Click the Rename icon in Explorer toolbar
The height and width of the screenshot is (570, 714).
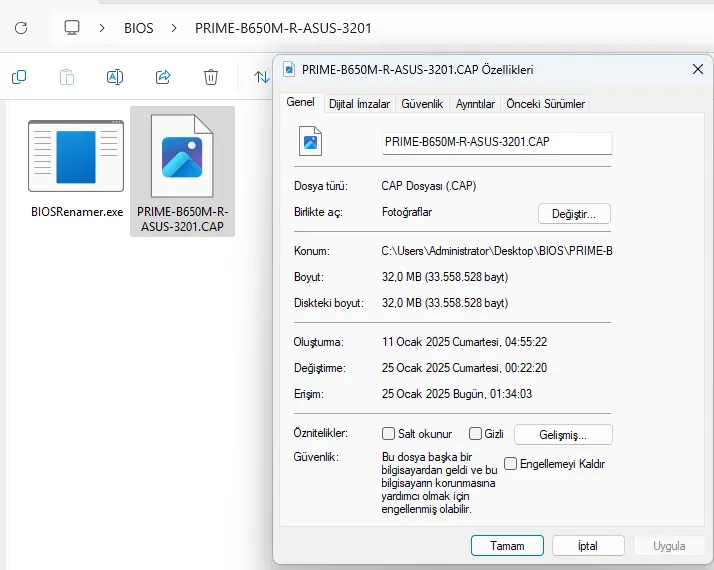tap(115, 77)
